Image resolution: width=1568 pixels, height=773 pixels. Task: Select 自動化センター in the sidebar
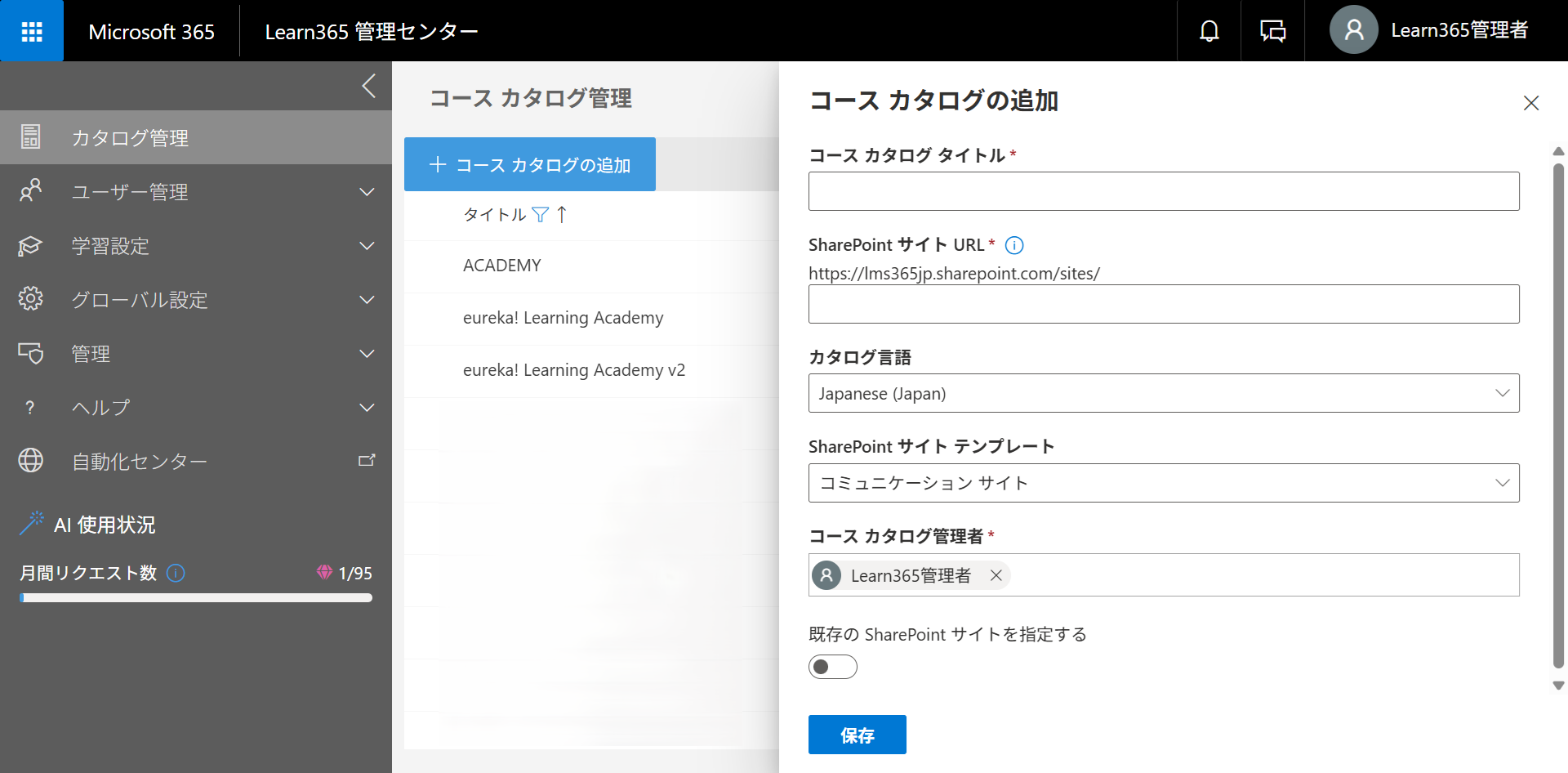196,461
